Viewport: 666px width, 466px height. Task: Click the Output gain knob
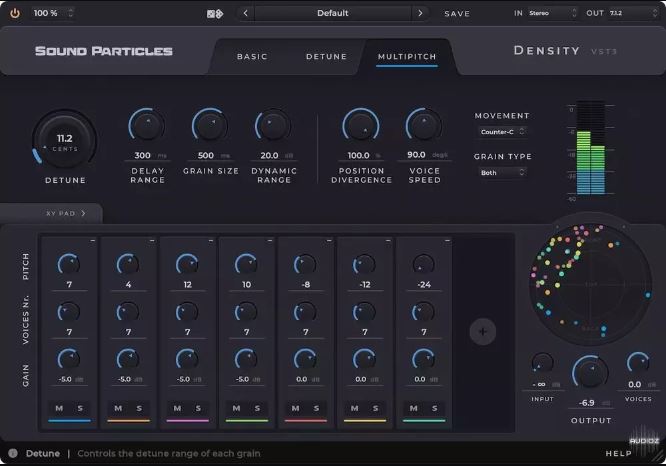coord(590,373)
